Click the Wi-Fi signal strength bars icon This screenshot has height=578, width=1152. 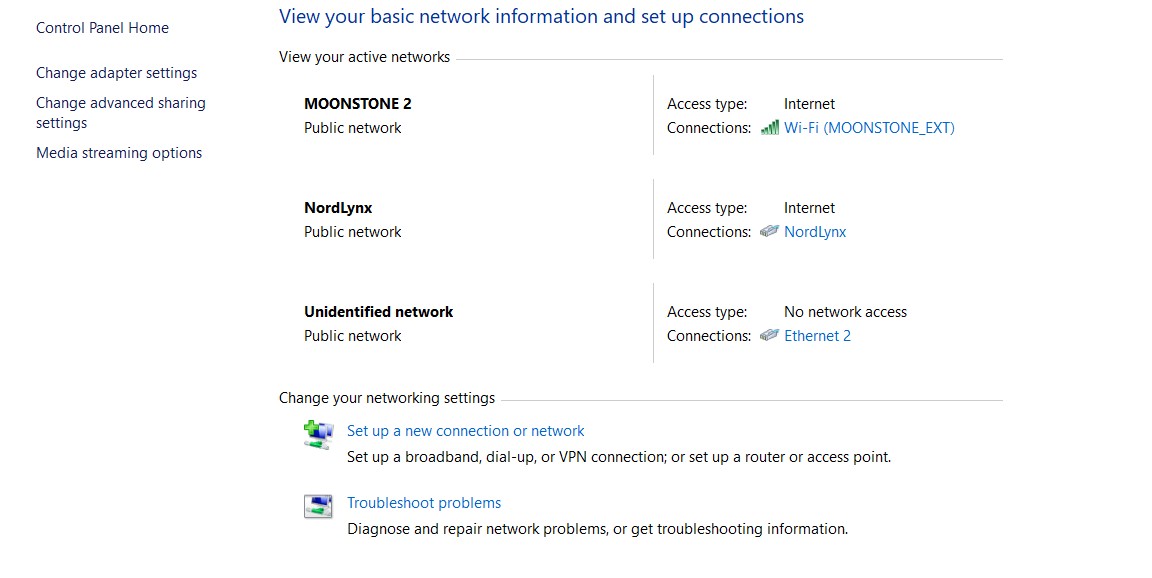[x=769, y=128]
